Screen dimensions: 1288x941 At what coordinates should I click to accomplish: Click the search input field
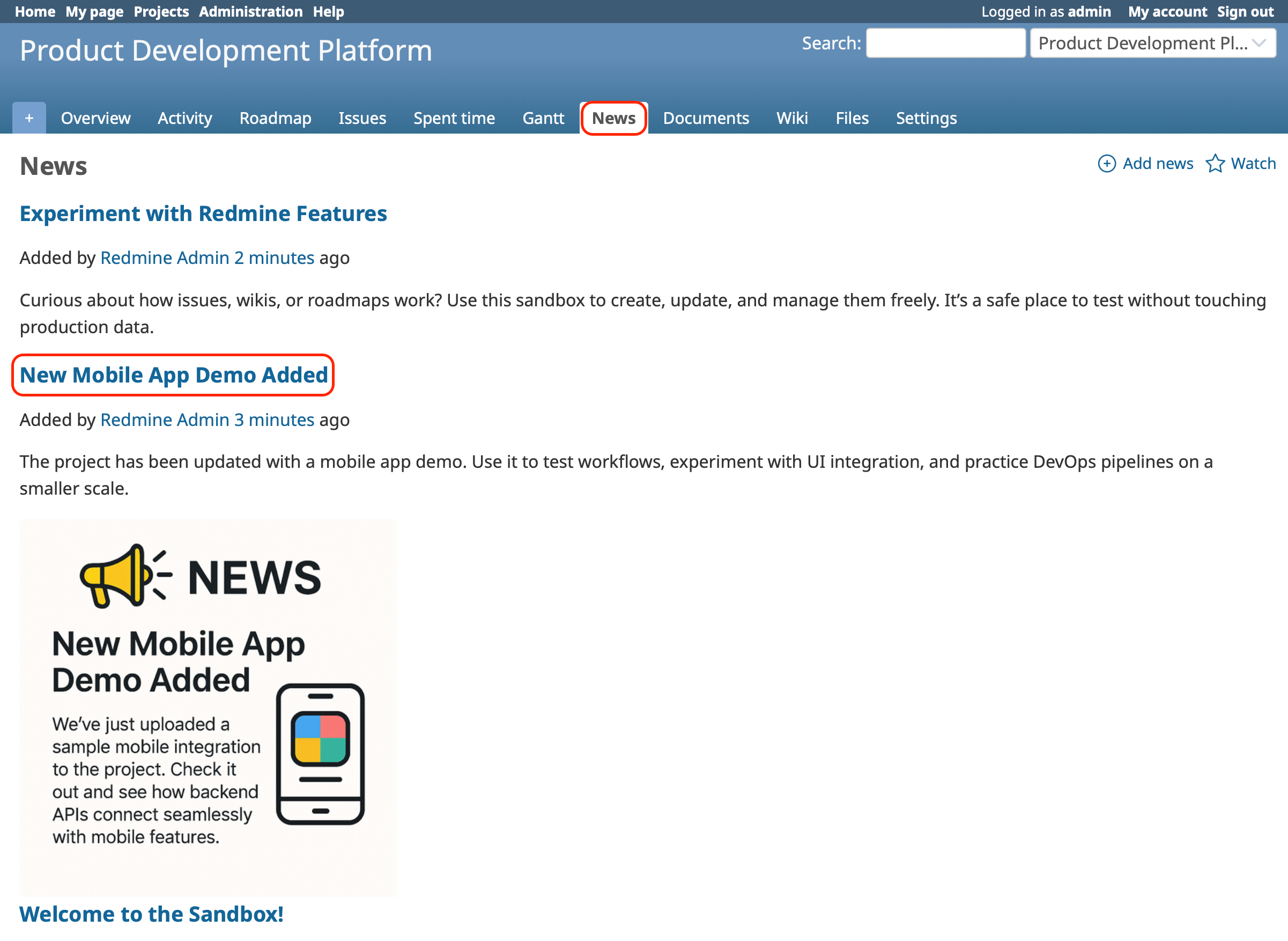point(944,43)
